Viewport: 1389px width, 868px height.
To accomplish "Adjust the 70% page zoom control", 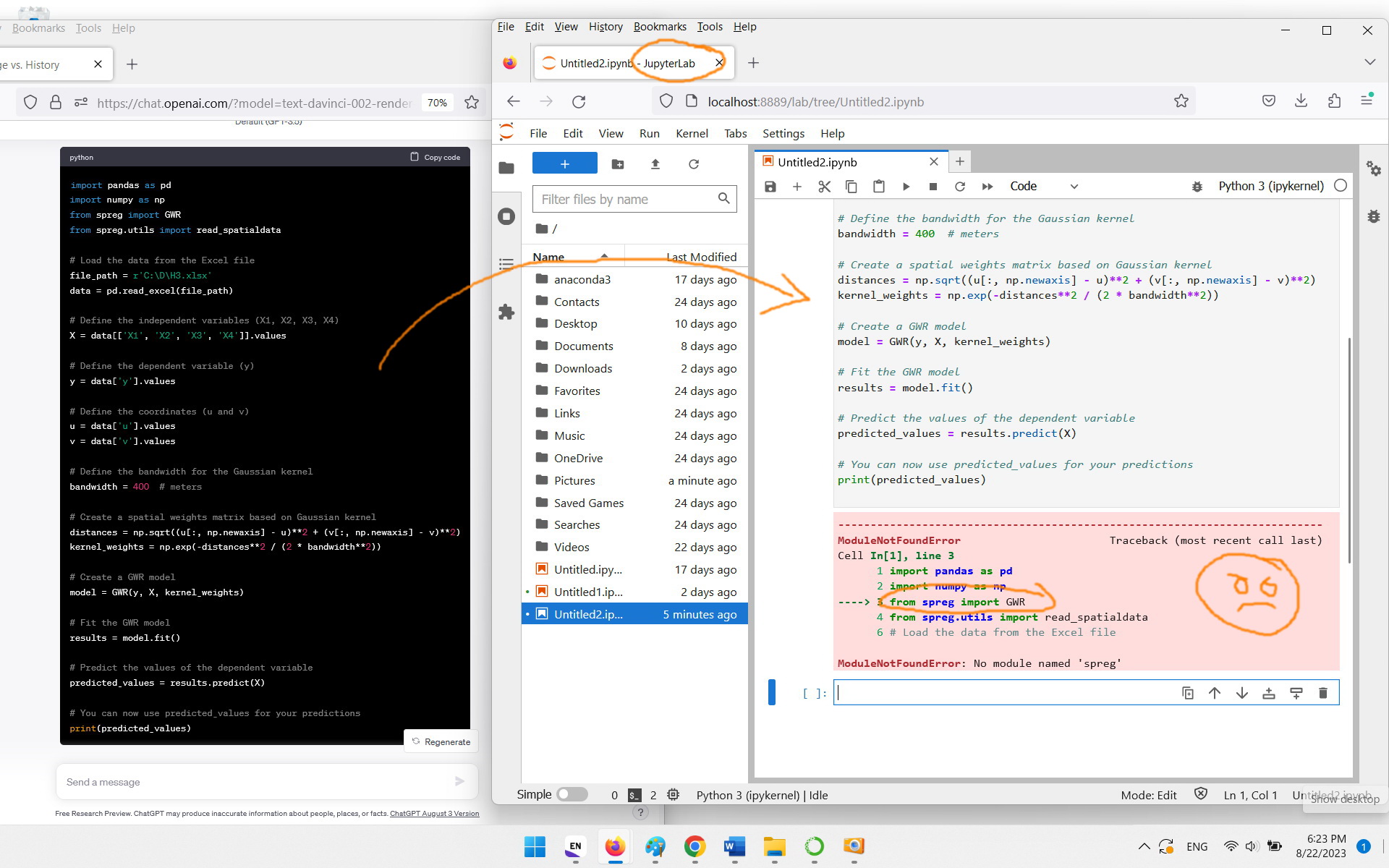I will (x=437, y=103).
